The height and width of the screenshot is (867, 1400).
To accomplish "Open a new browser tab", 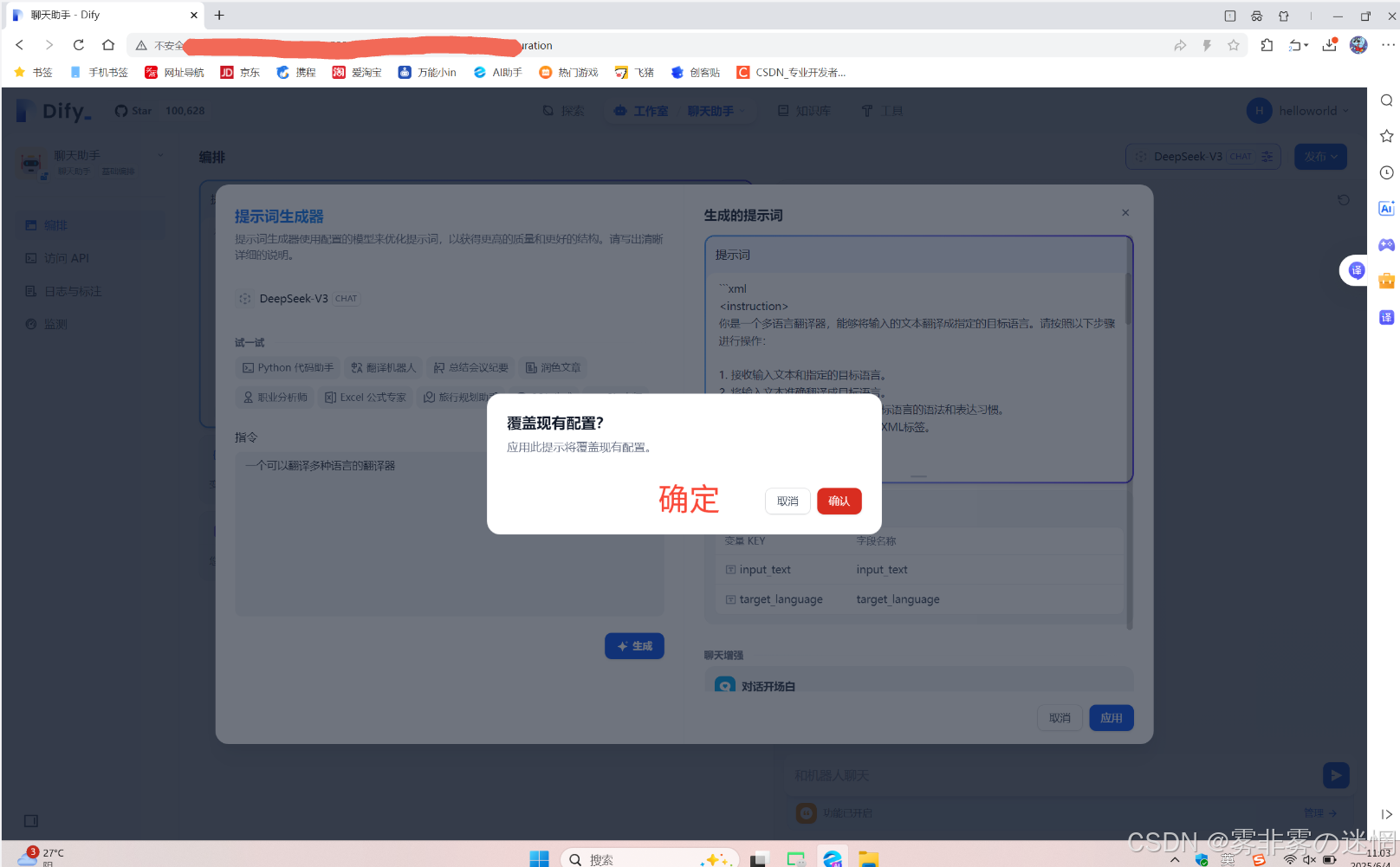I will coord(219,15).
